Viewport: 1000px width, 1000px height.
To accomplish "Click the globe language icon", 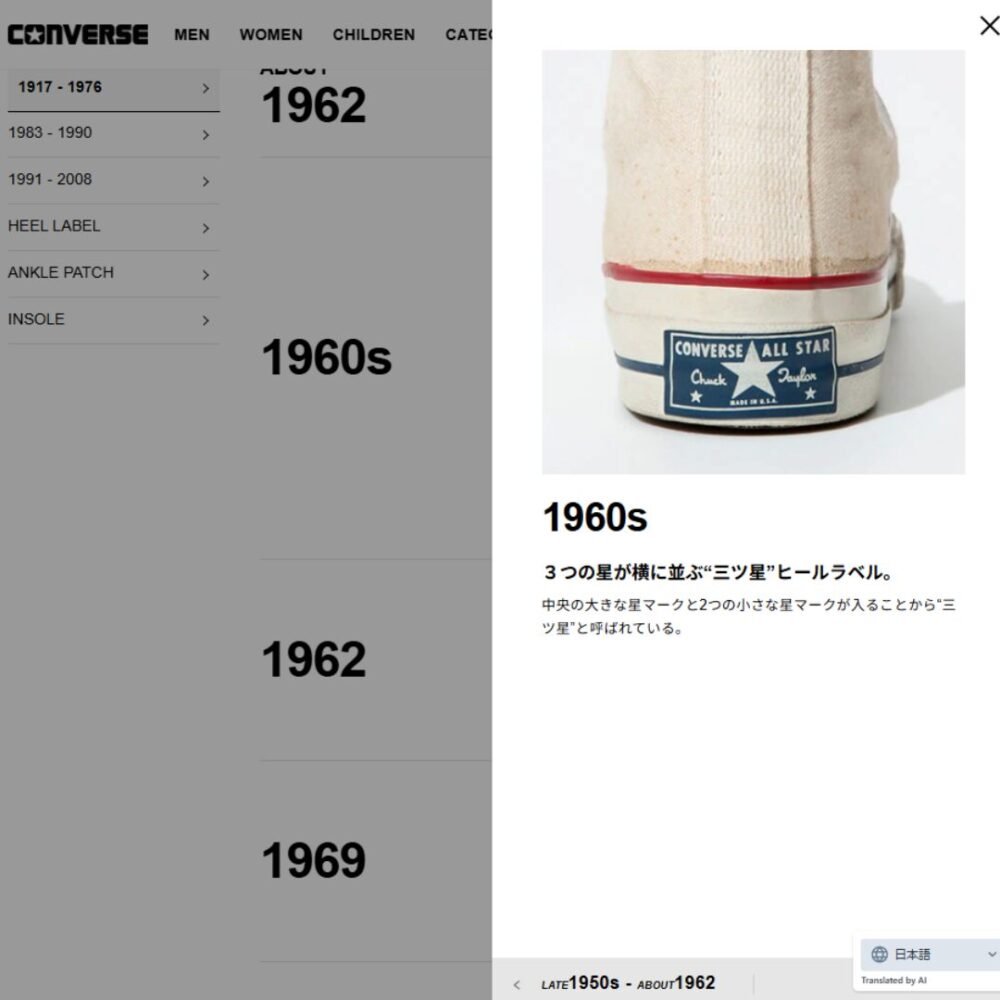I will point(879,954).
